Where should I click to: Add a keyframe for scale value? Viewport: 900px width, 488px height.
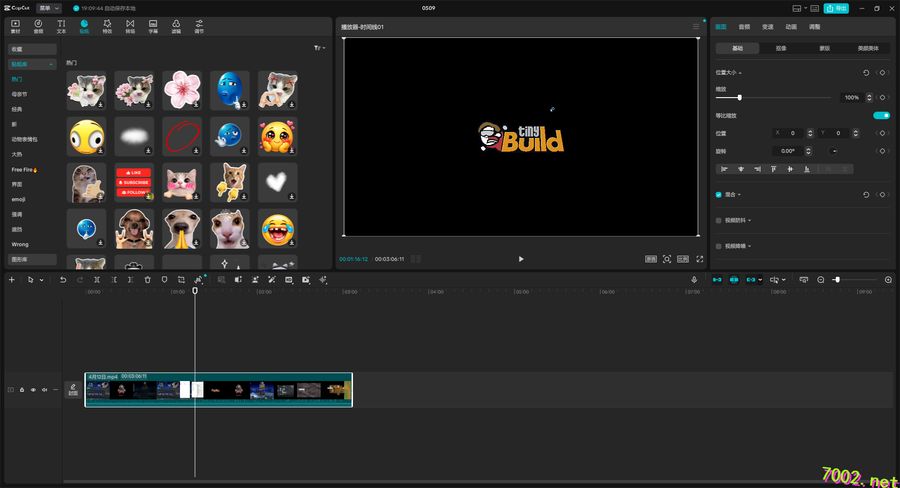point(882,98)
